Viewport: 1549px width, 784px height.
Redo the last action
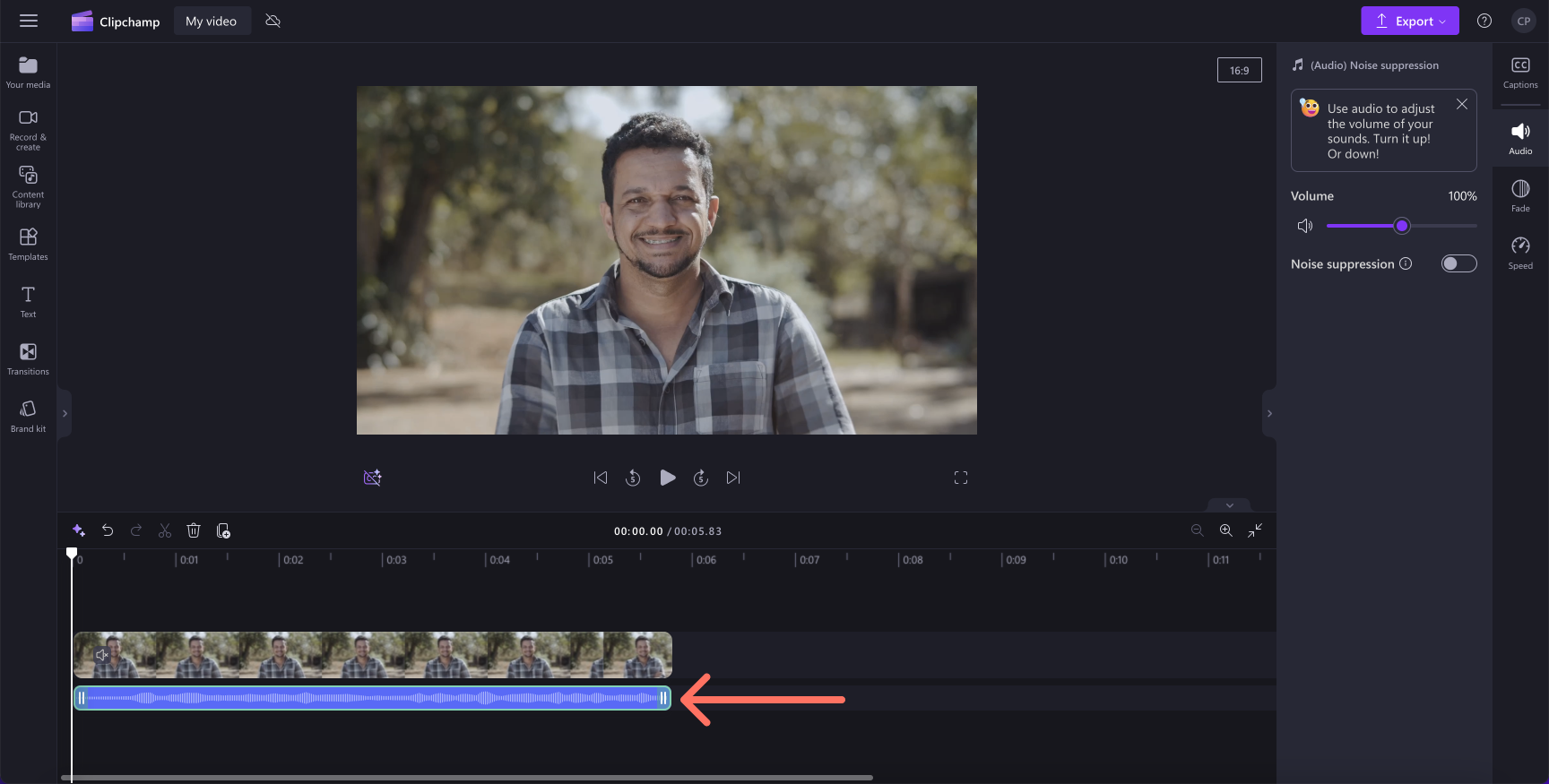(x=136, y=530)
